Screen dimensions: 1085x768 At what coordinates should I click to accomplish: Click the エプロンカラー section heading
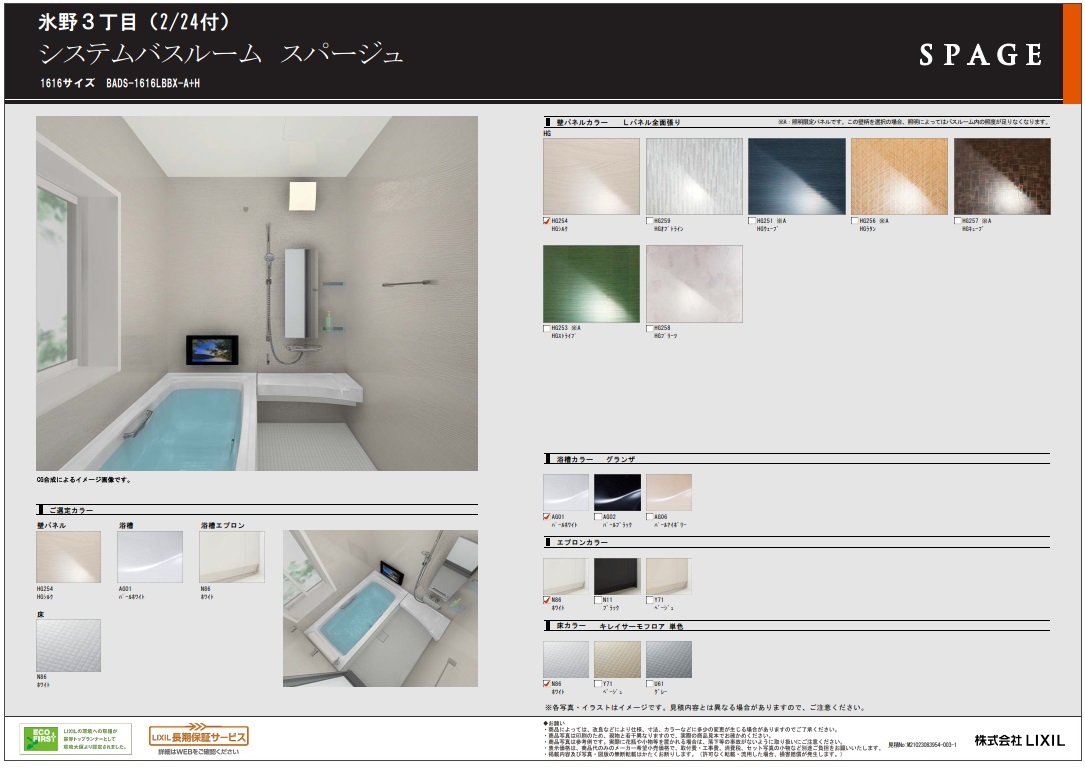tap(582, 542)
